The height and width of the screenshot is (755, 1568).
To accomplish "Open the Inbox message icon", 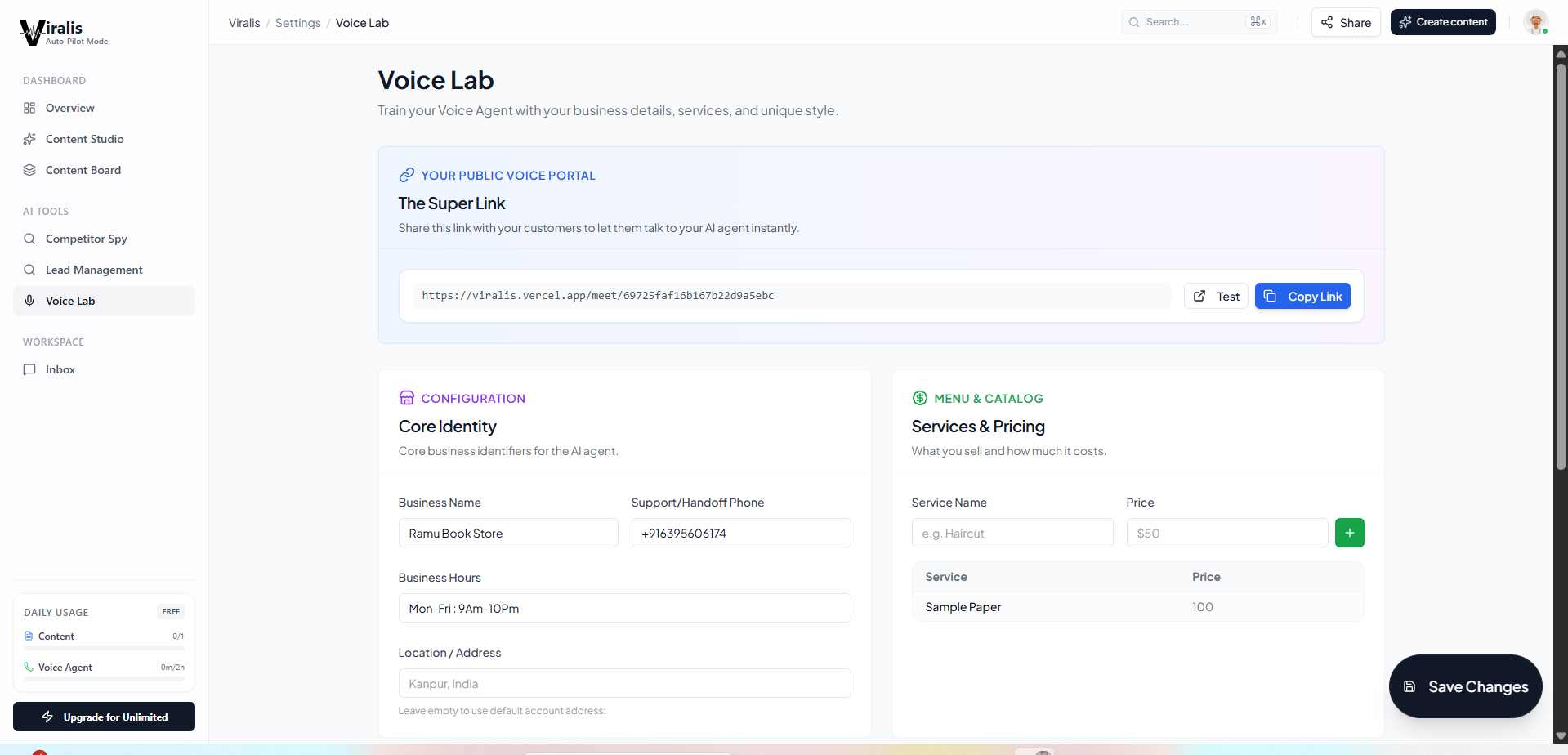I will pos(29,369).
